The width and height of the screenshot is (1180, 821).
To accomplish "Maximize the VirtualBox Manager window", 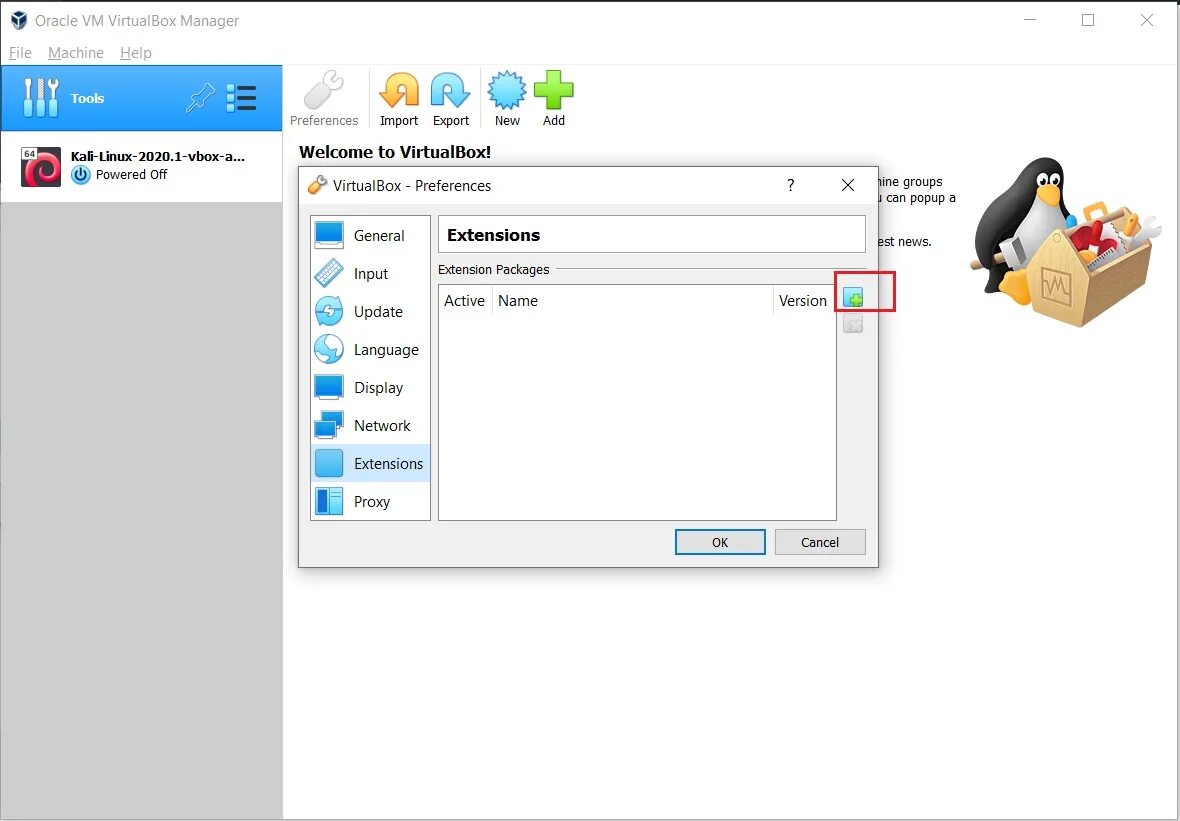I will (1087, 20).
